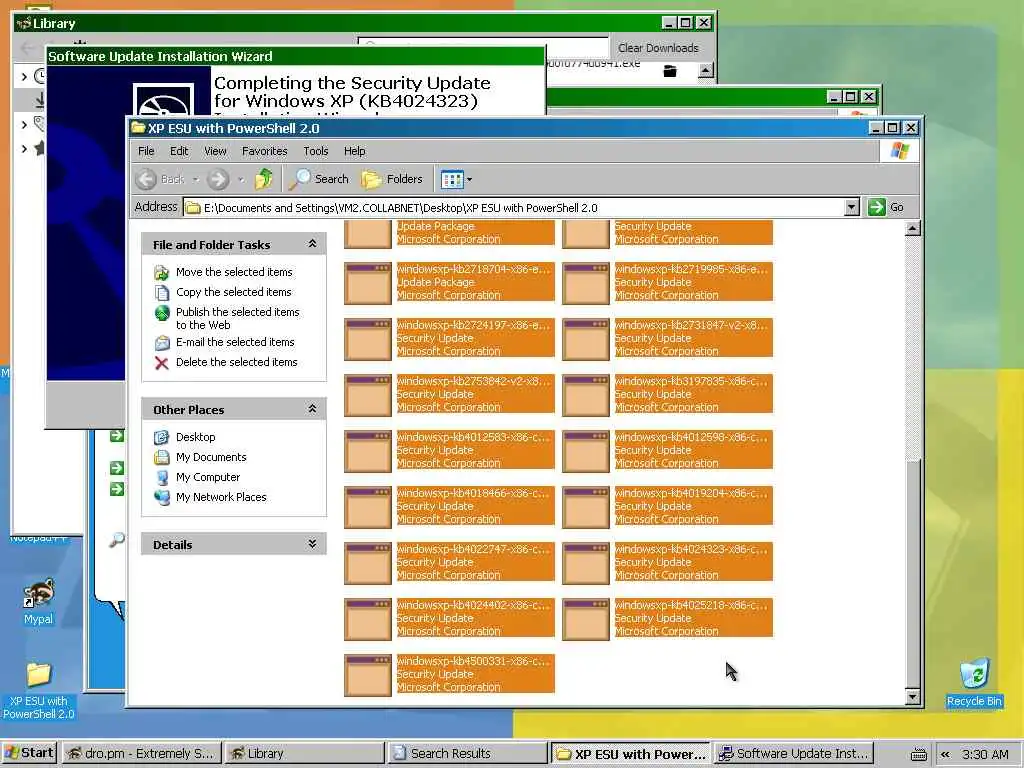The image size is (1024, 768).
Task: Collapse File and Folder Tasks panel
Action: click(312, 244)
